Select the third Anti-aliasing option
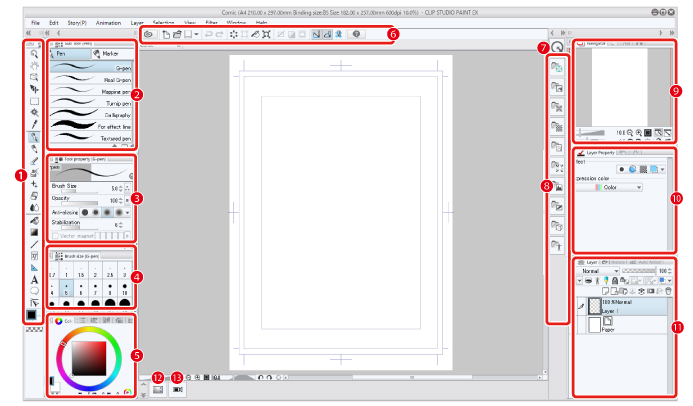Viewport: 693px width, 406px height. pyautogui.click(x=107, y=212)
